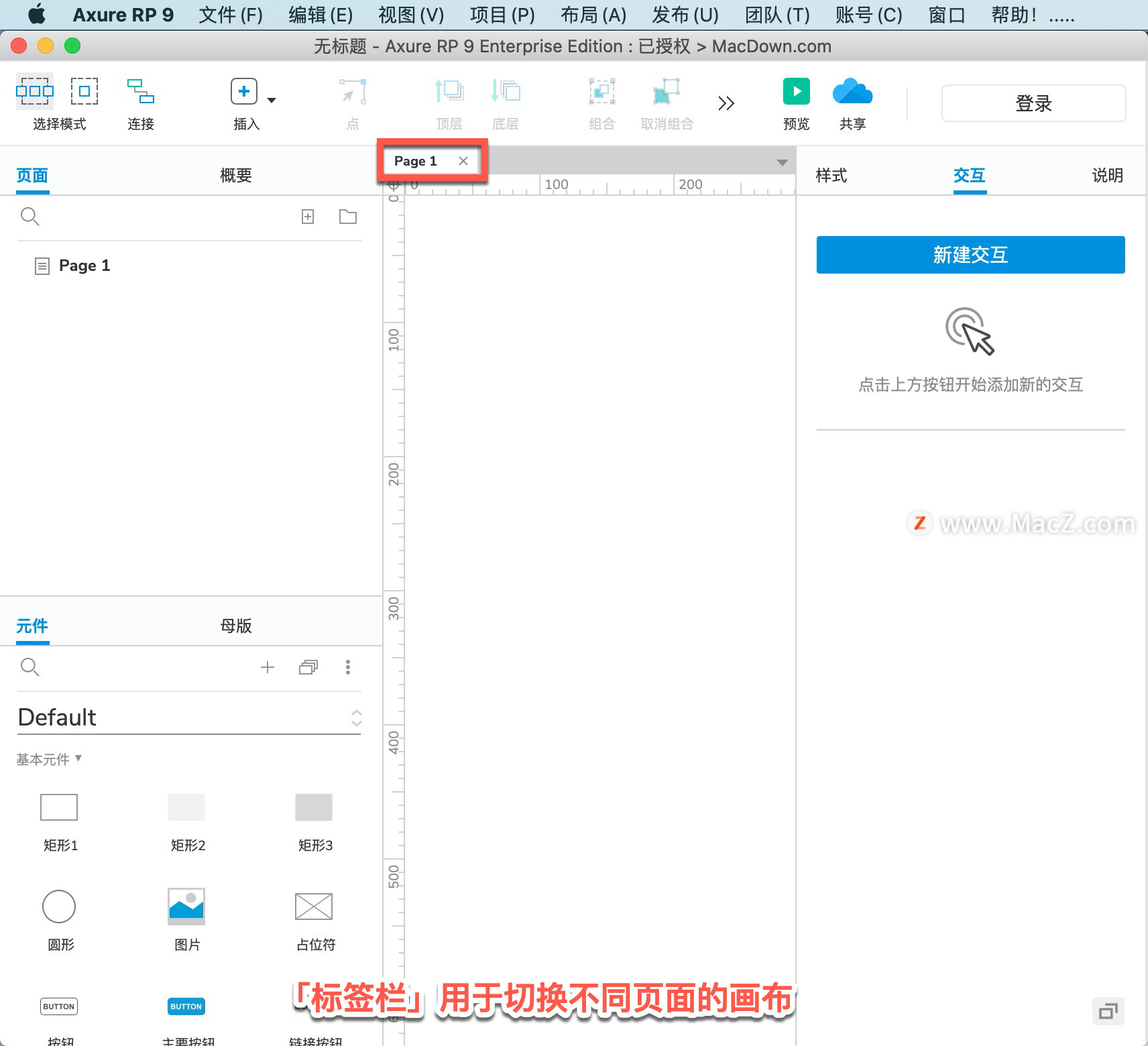1148x1046 pixels.
Task: Open the 团队 (T) menu
Action: pyautogui.click(x=777, y=15)
